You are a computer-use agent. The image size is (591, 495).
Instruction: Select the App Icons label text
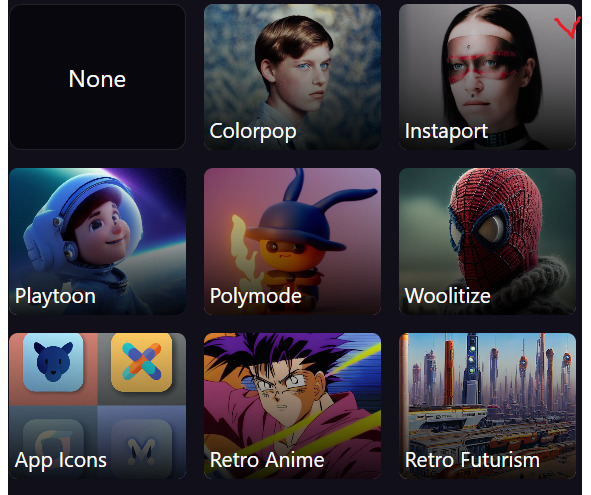[x=61, y=460]
